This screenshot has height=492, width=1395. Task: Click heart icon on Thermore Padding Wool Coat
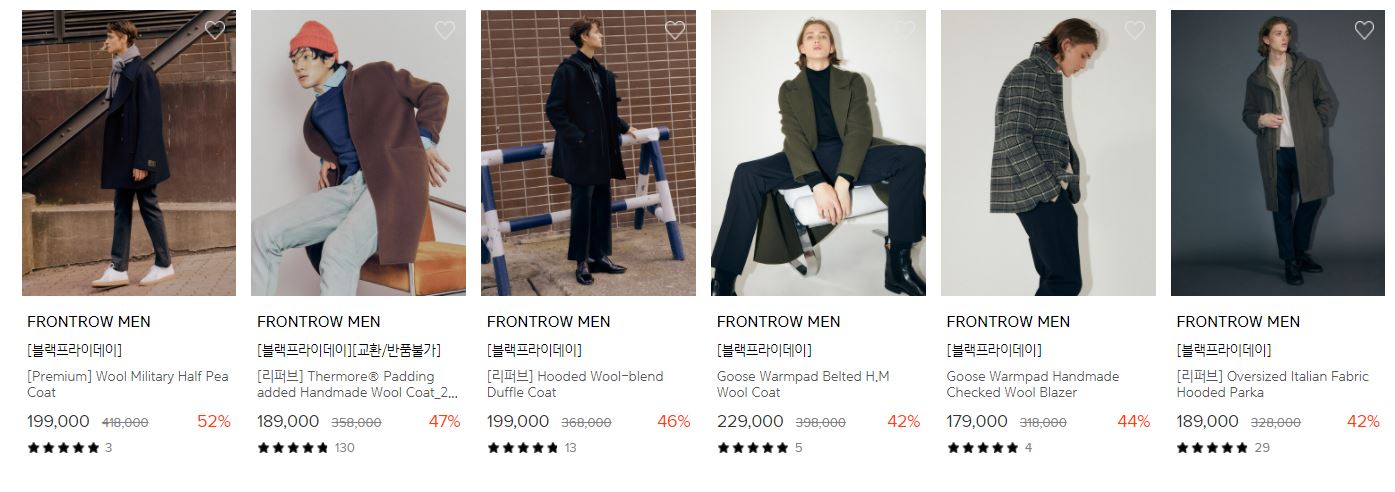pyautogui.click(x=445, y=31)
